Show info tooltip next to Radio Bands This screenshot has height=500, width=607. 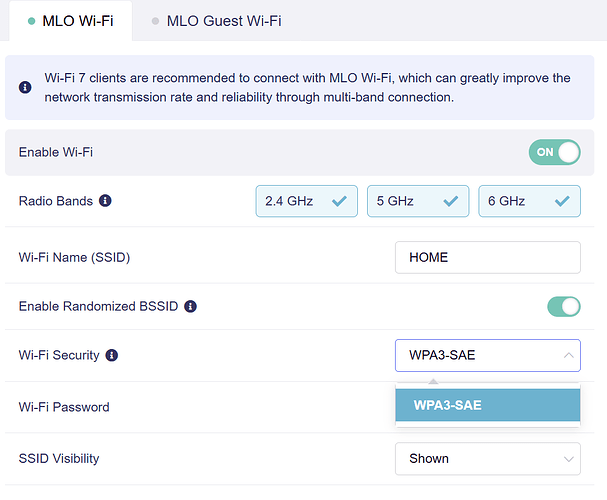click(x=105, y=201)
